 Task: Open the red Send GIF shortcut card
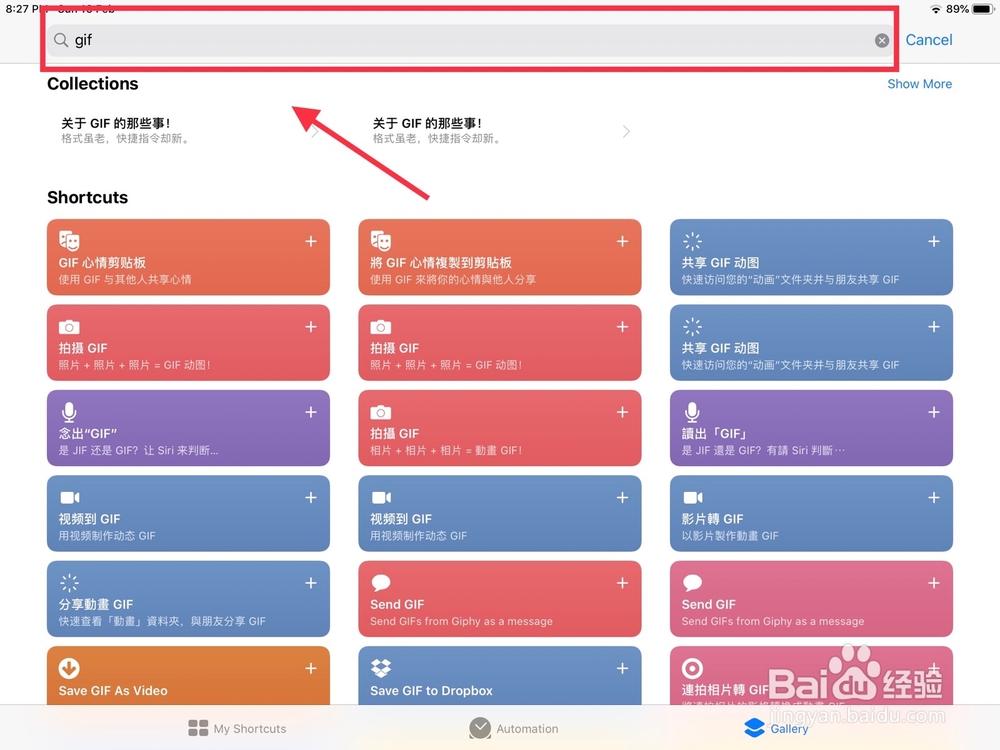click(499, 598)
